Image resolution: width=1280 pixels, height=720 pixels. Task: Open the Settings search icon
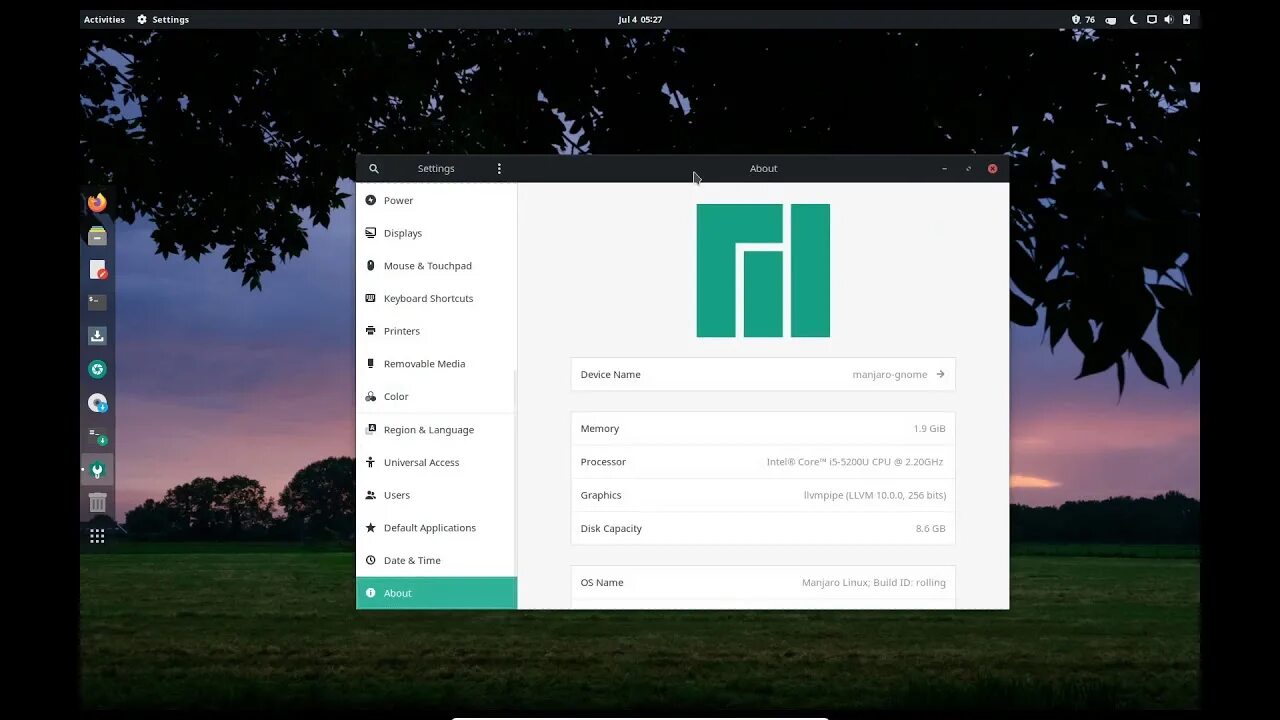pyautogui.click(x=374, y=169)
